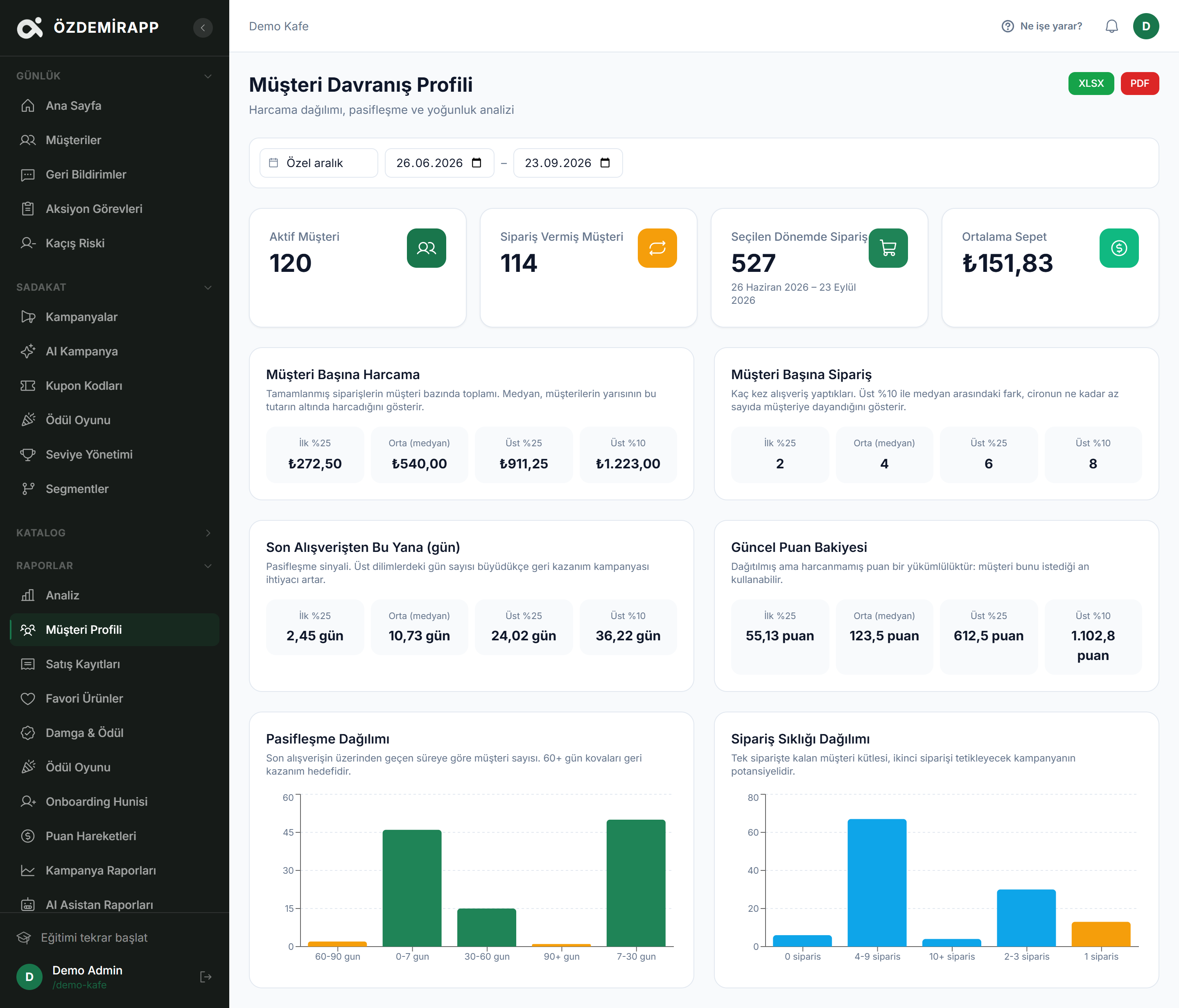The image size is (1179, 1008).
Task: Click the logout icon next to Demo Admin
Action: tap(206, 977)
